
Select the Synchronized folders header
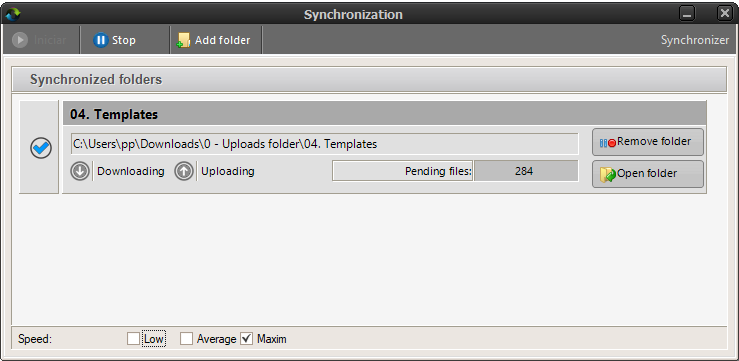369,80
